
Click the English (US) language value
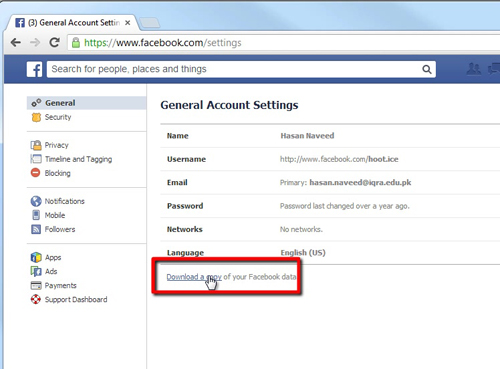[303, 253]
